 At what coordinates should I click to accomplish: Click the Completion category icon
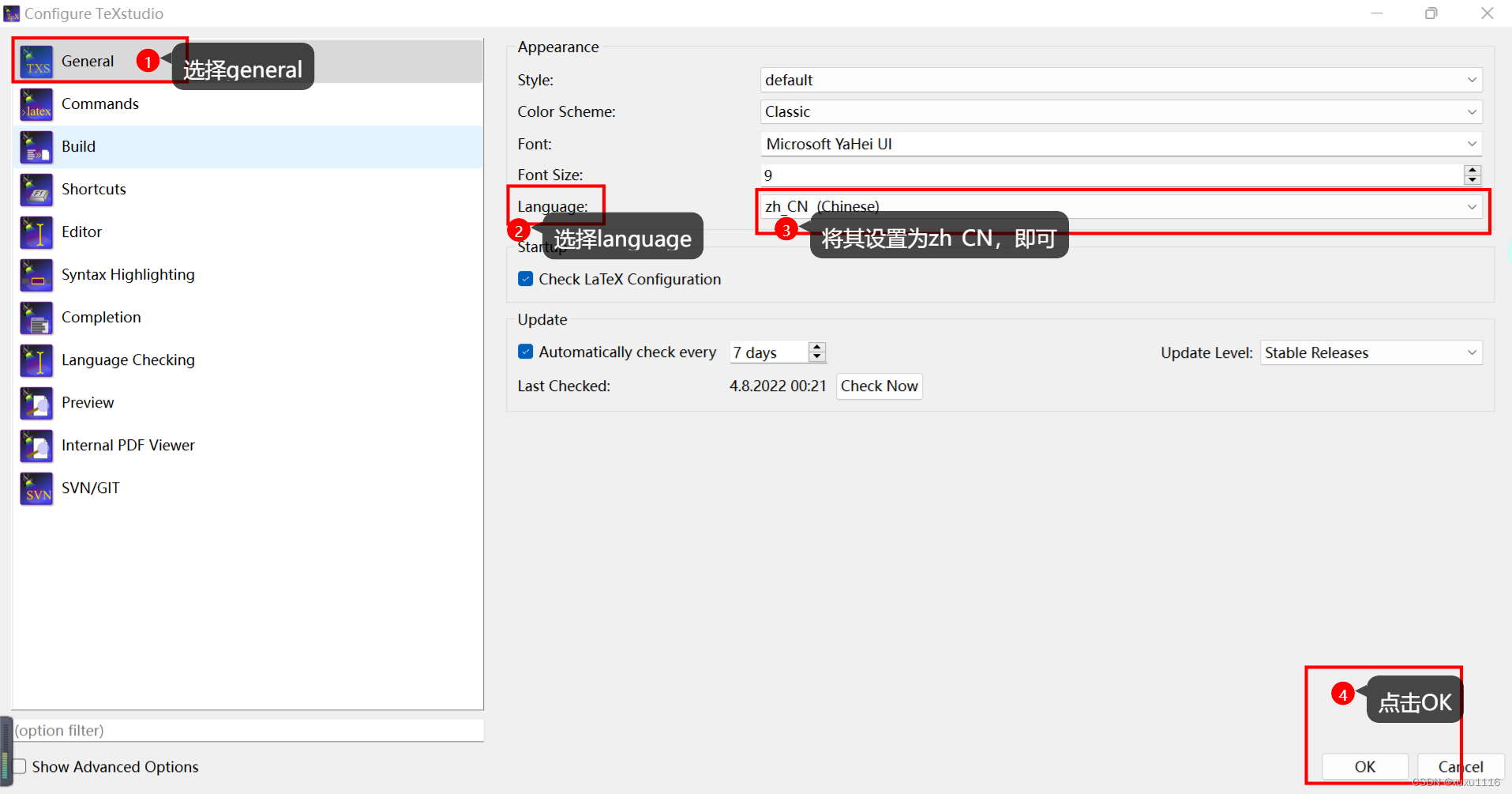[36, 318]
